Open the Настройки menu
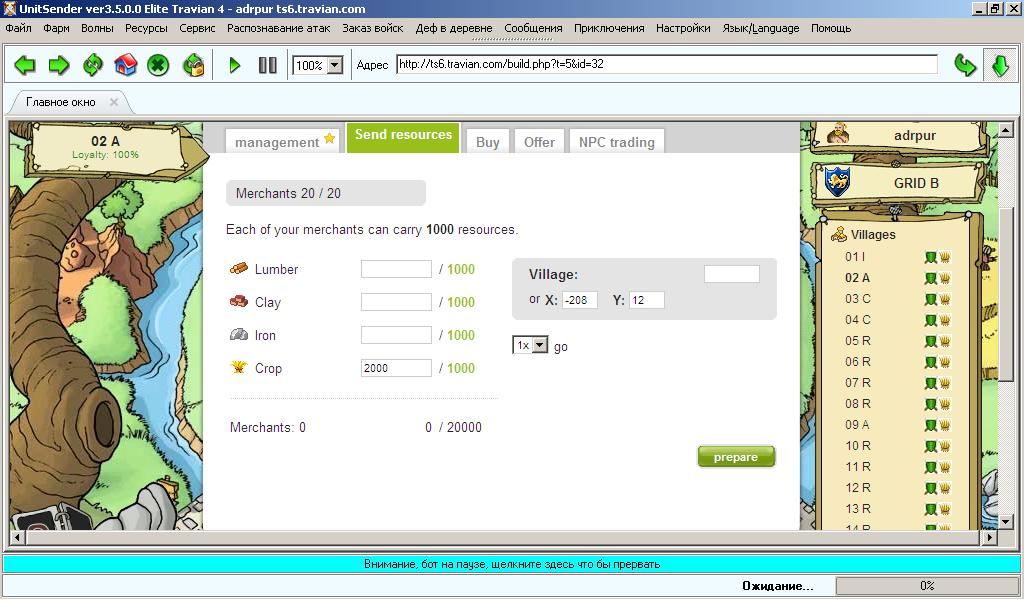The image size is (1024, 600). (683, 28)
